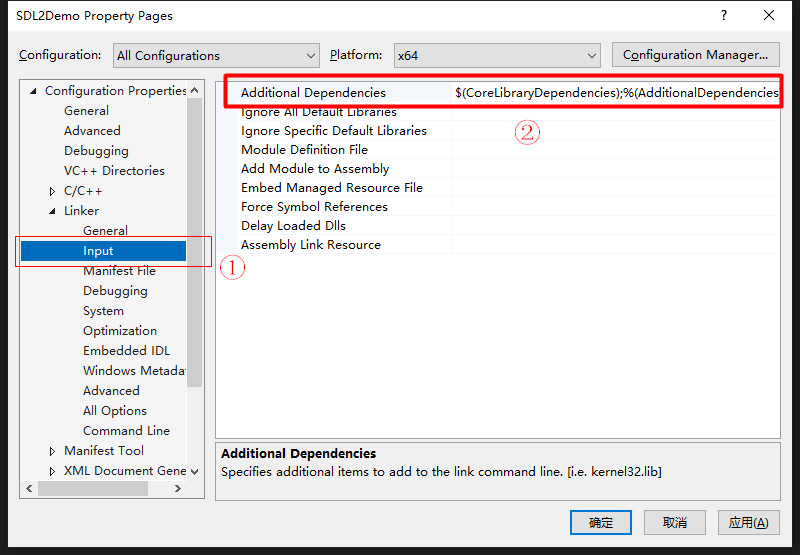Viewport: 800px width, 555px height.
Task: Open the Configuration dropdown
Action: (x=215, y=56)
